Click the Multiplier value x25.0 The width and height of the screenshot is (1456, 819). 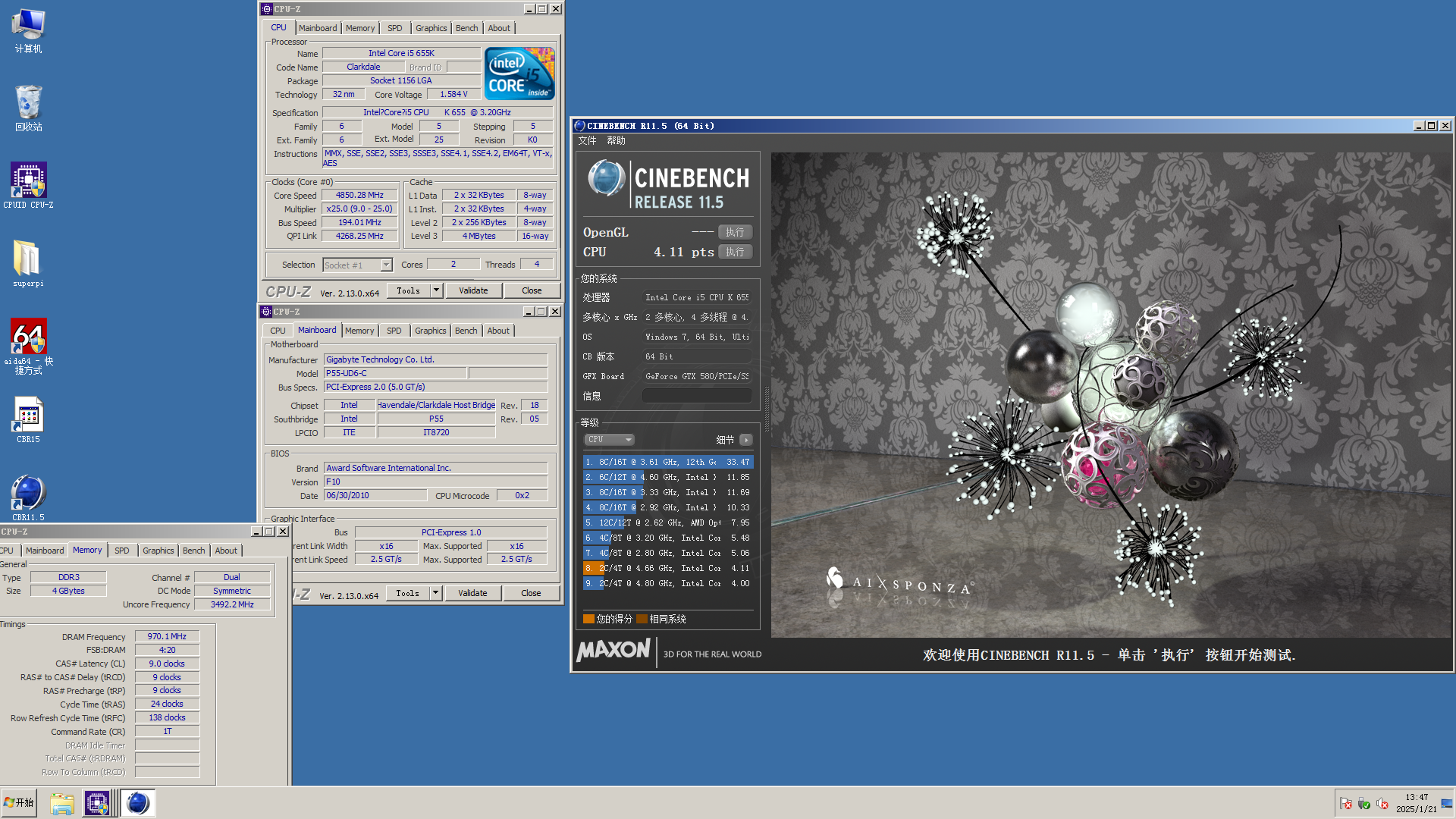[x=359, y=209]
